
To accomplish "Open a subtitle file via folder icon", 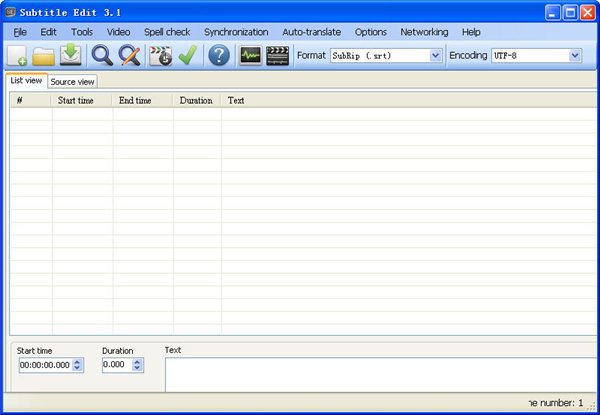I will 43,56.
